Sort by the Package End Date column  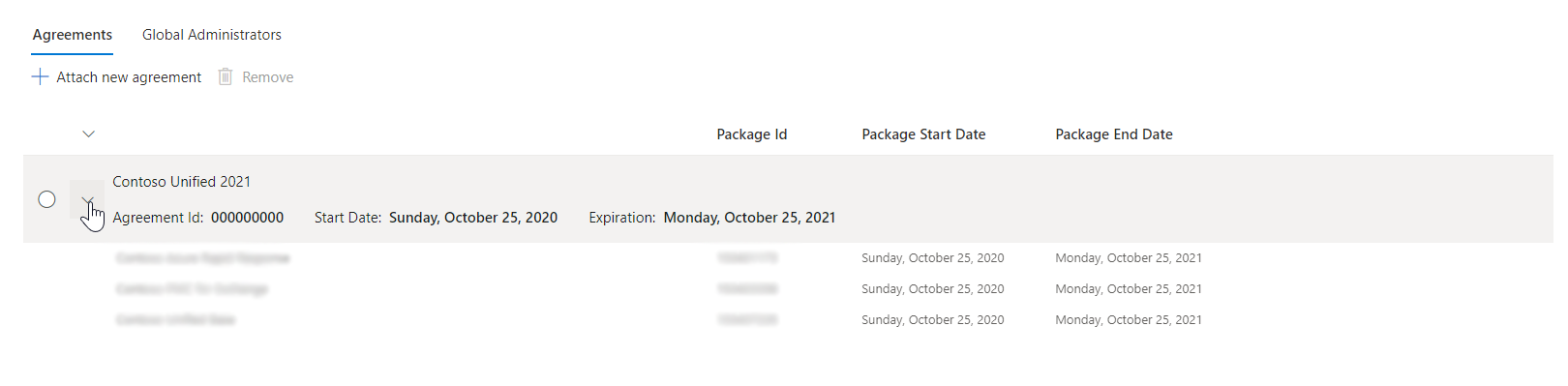coord(1114,134)
